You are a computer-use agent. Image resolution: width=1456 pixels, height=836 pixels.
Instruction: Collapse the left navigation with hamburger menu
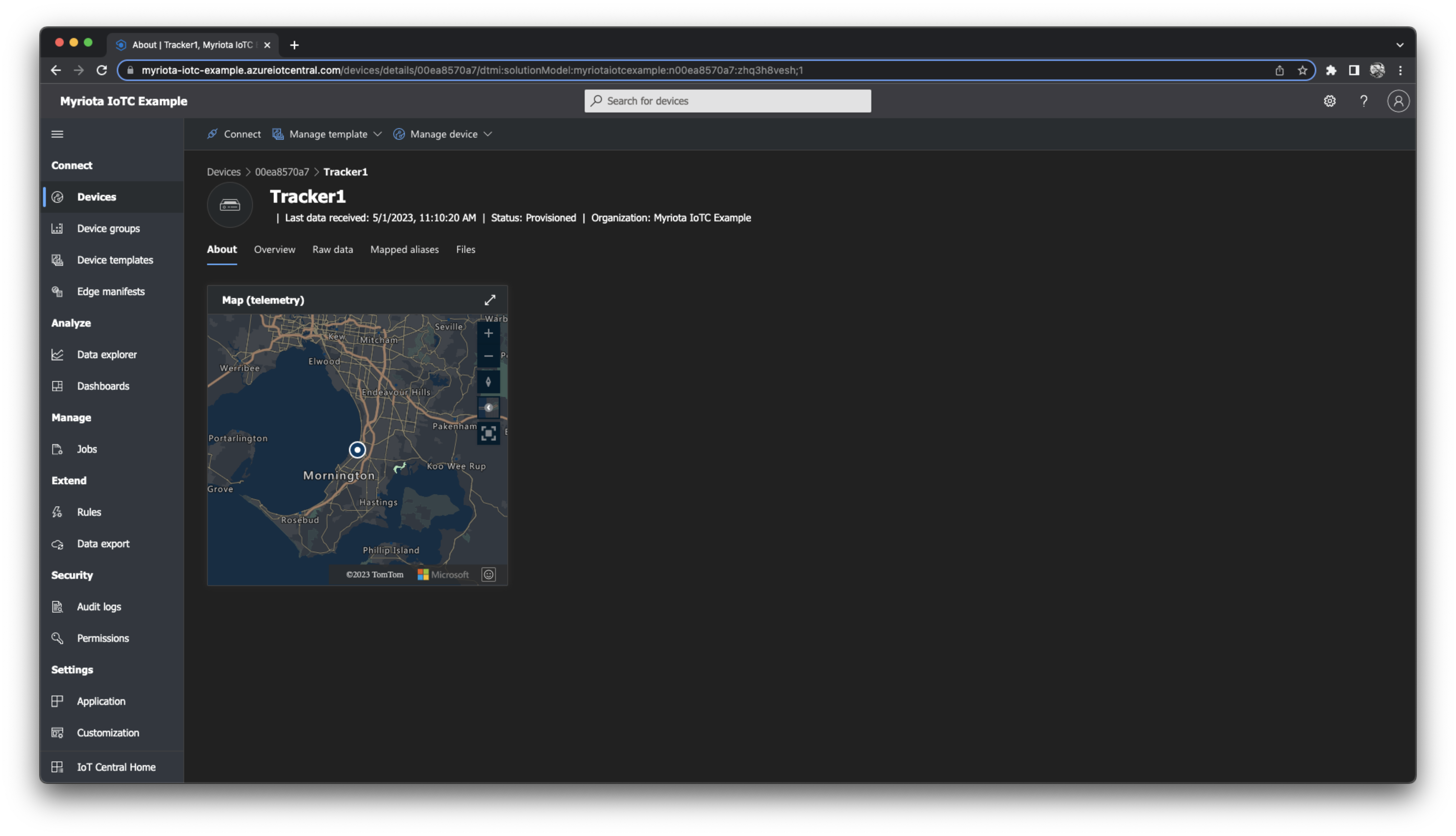(x=57, y=134)
